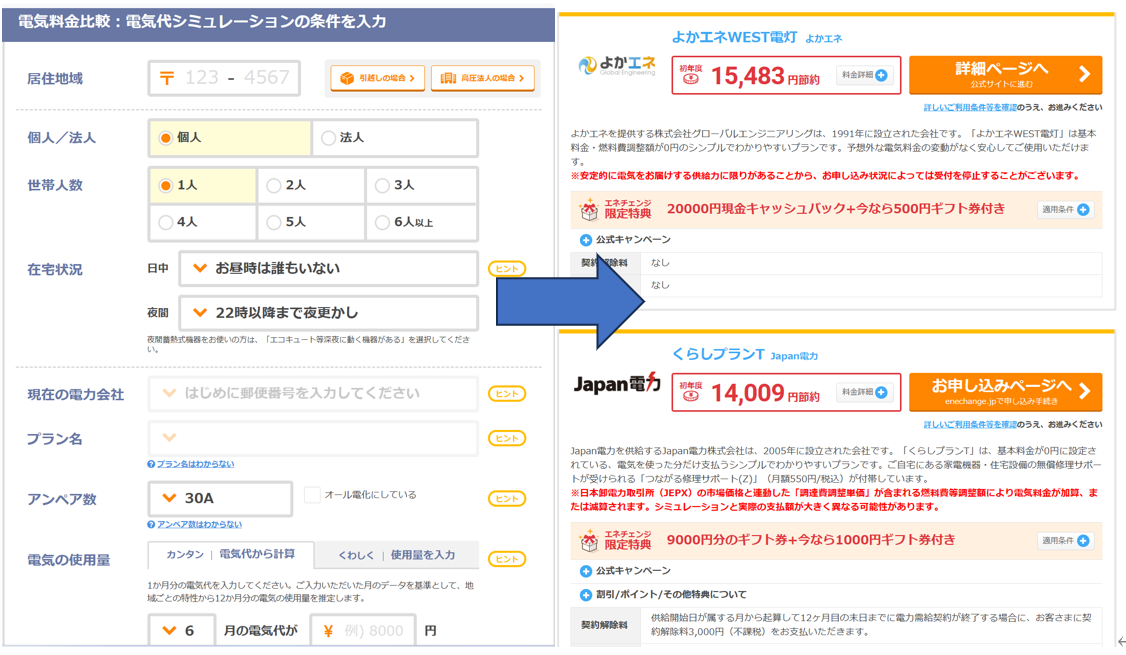Screen dimensions: 1126x655
Task: Click the postal code input field
Action: (x=224, y=78)
